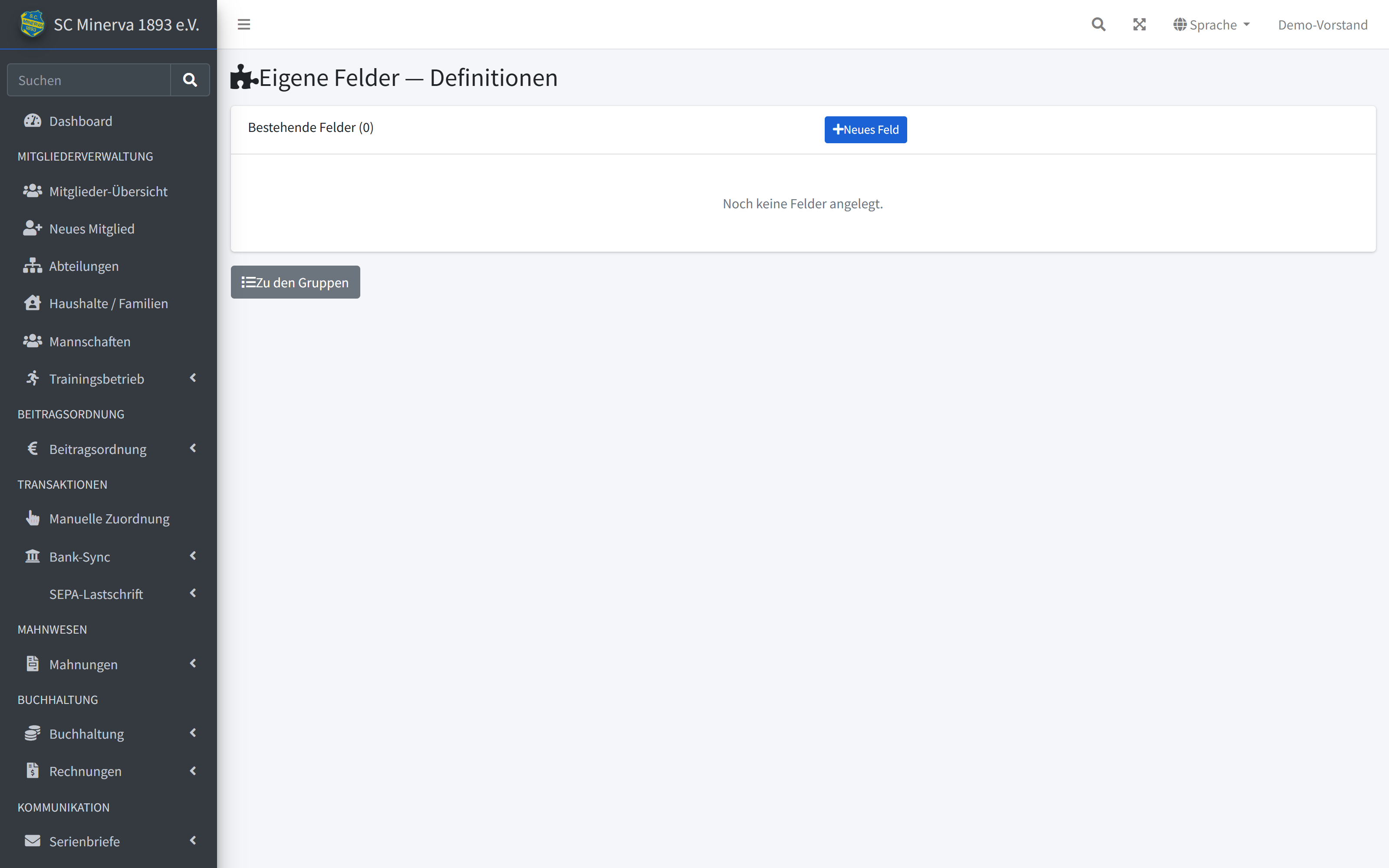
Task: Toggle the sidebar with the hamburger icon
Action: pos(244,24)
